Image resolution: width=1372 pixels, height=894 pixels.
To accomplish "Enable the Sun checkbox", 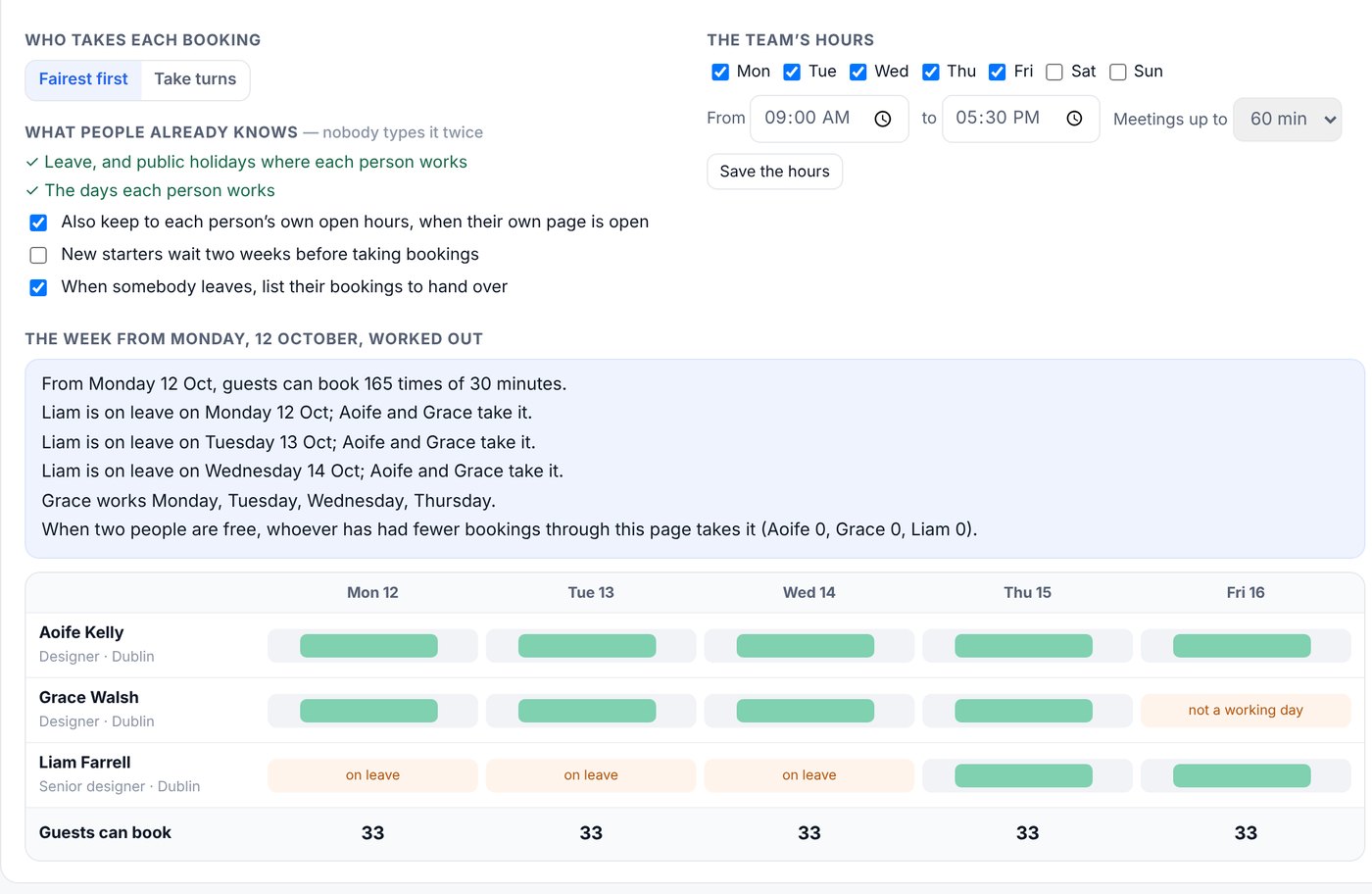I will click(x=1117, y=72).
